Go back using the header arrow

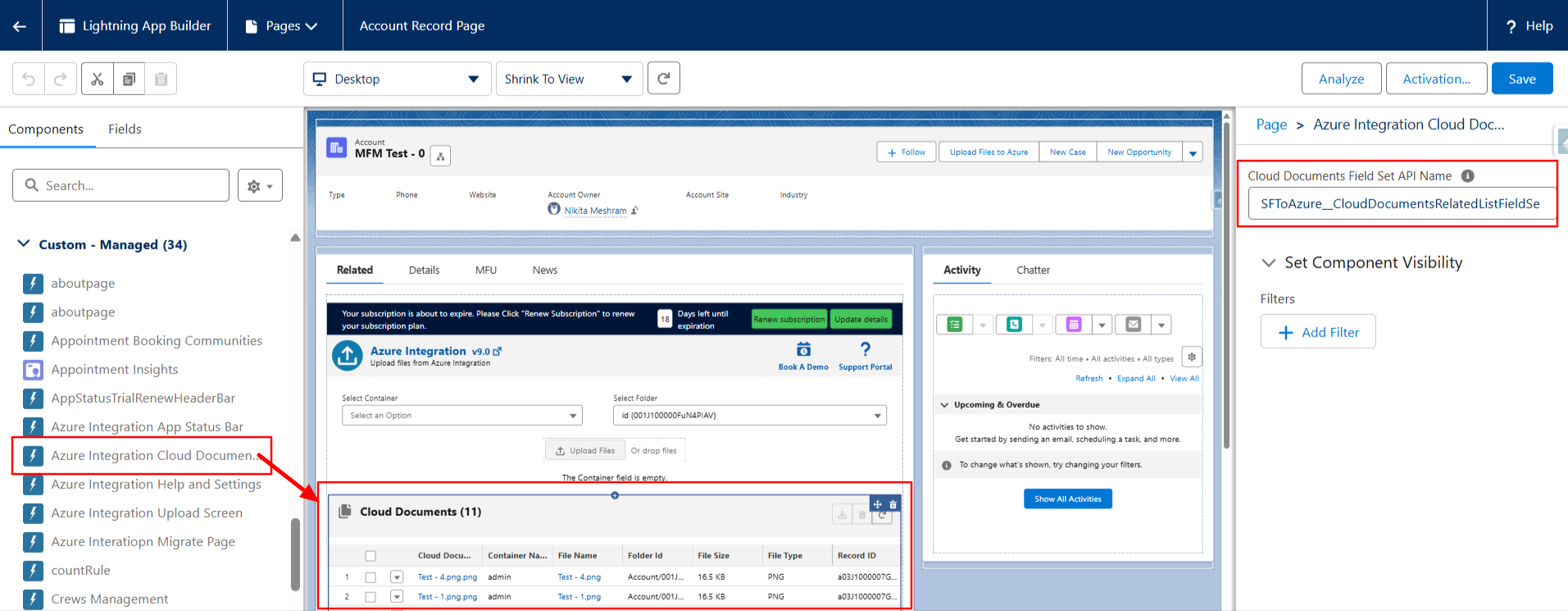(20, 25)
